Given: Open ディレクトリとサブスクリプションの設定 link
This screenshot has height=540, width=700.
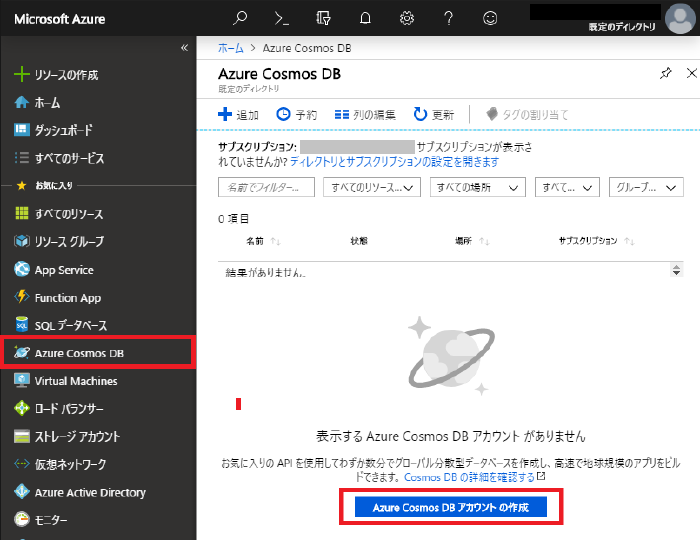Looking at the screenshot, I should coord(395,162).
